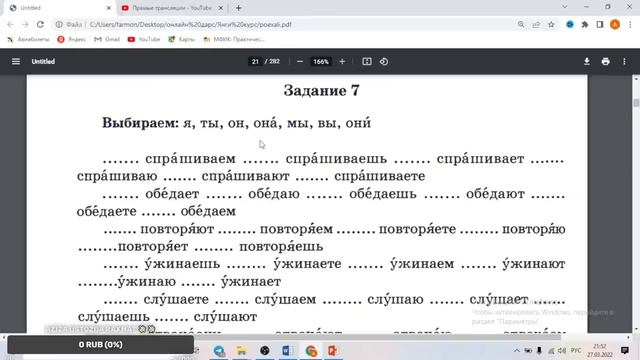Show hidden system tray icons
The image size is (640, 360).
(x=516, y=351)
